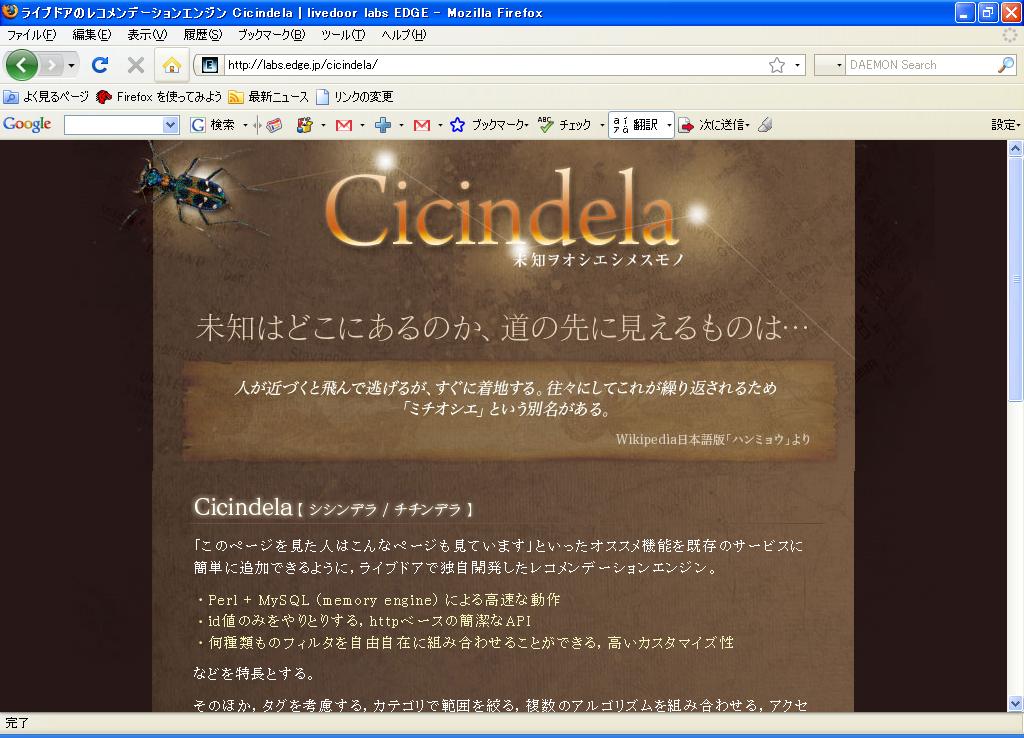The width and height of the screenshot is (1024, 738).
Task: Click the blue plus icon in Google toolbar
Action: [x=383, y=125]
